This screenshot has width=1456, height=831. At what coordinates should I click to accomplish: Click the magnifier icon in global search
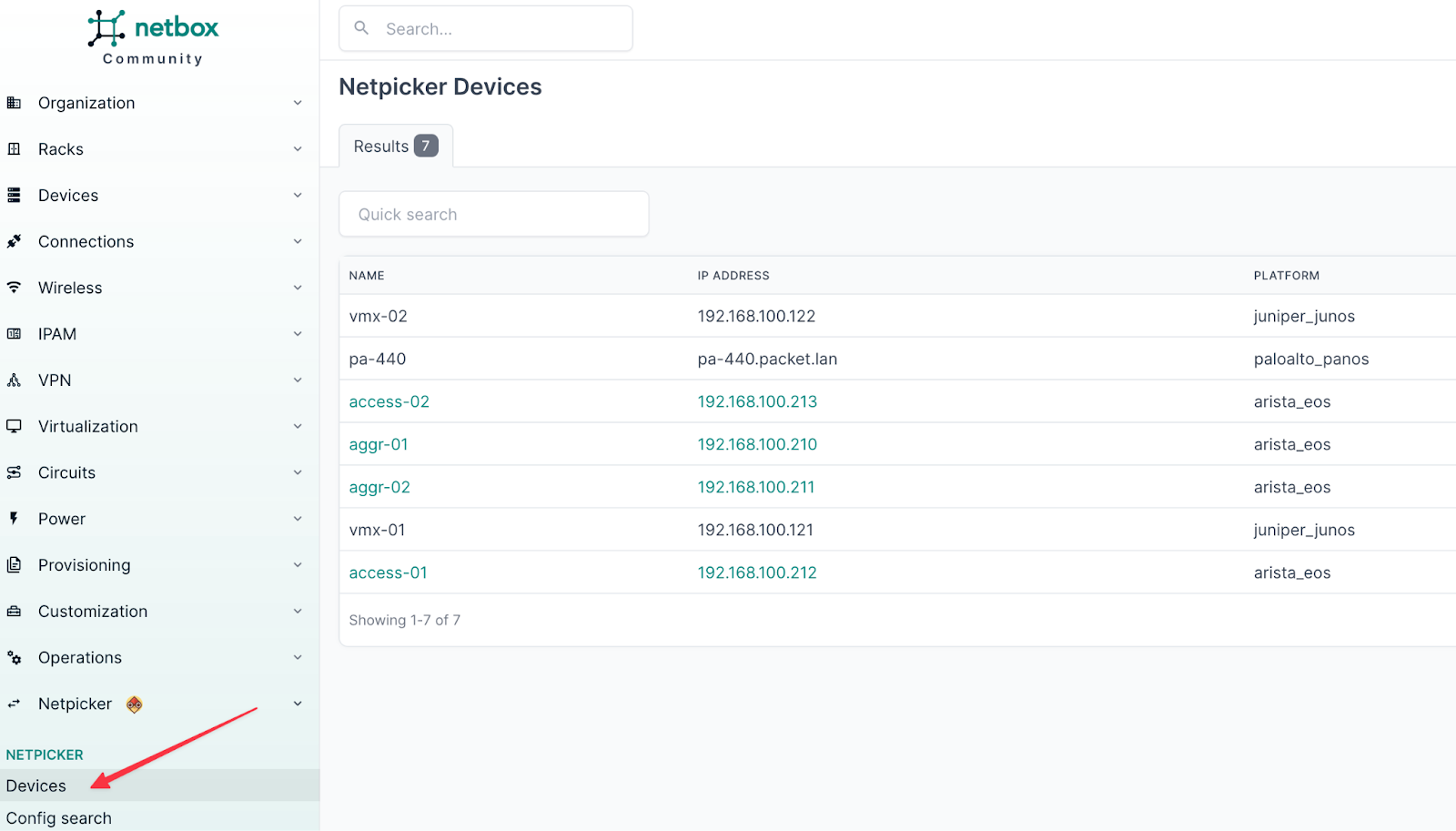coord(361,28)
